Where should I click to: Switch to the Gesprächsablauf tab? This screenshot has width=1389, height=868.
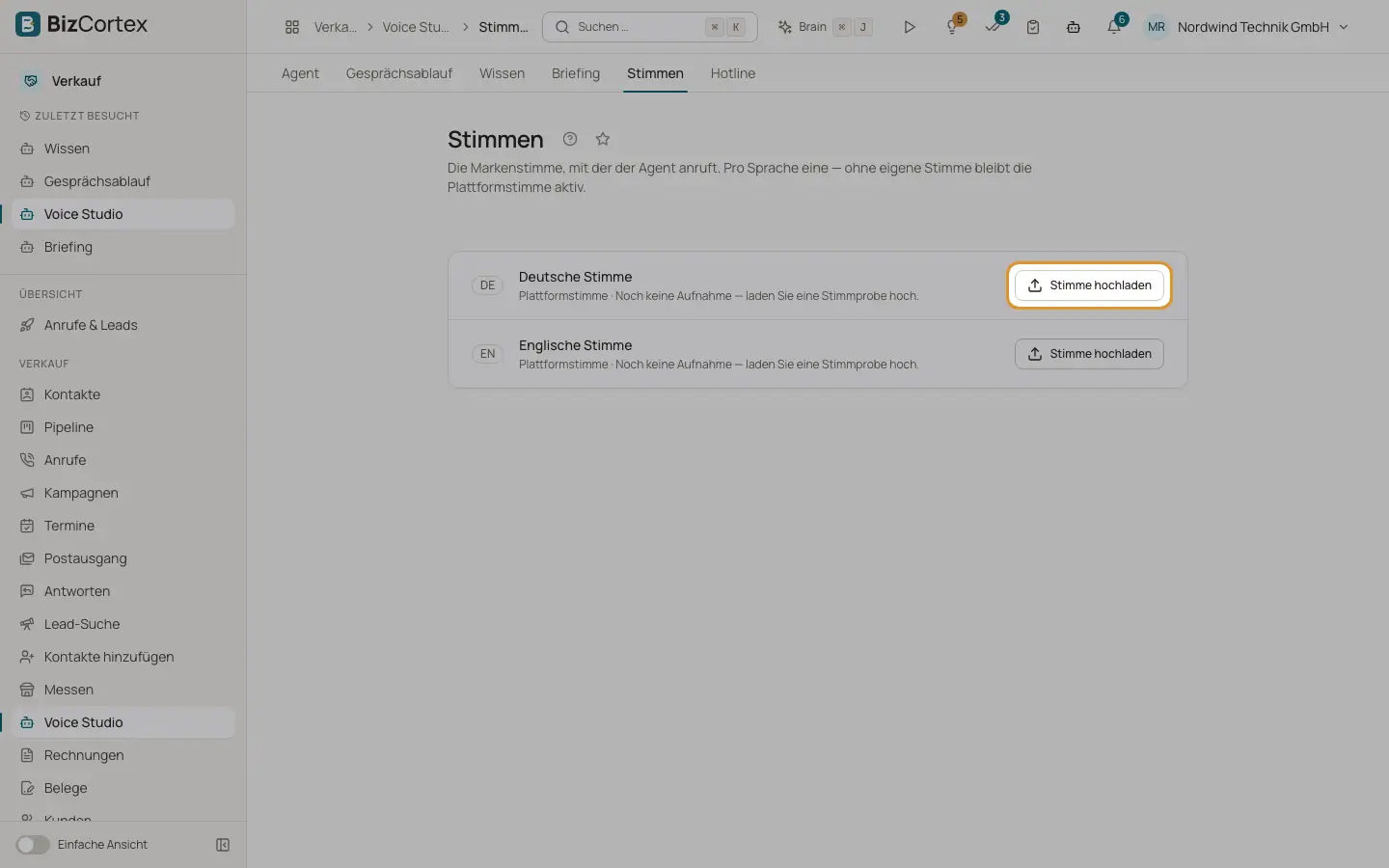point(399,73)
